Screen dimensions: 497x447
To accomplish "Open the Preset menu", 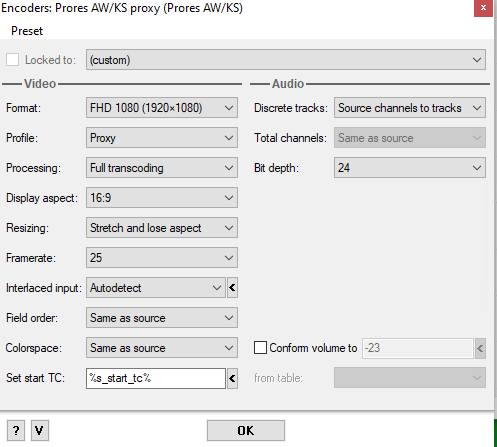I will pos(27,31).
